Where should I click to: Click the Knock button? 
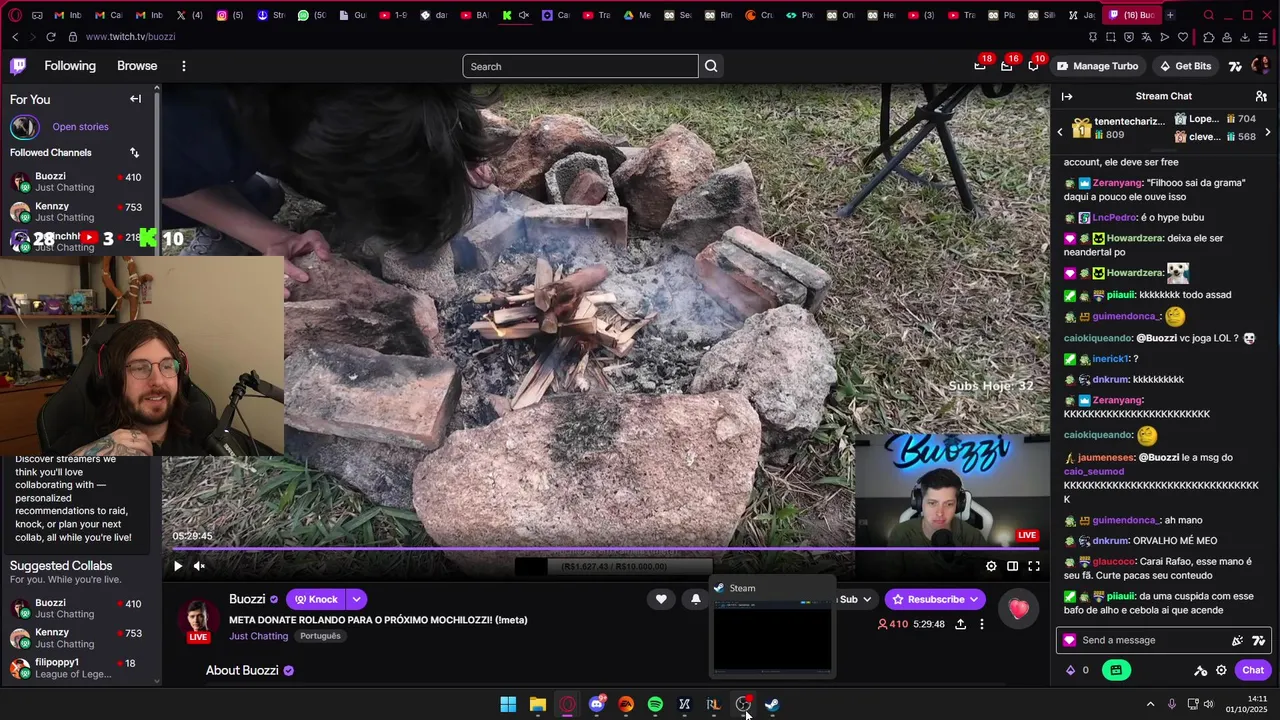tap(316, 599)
